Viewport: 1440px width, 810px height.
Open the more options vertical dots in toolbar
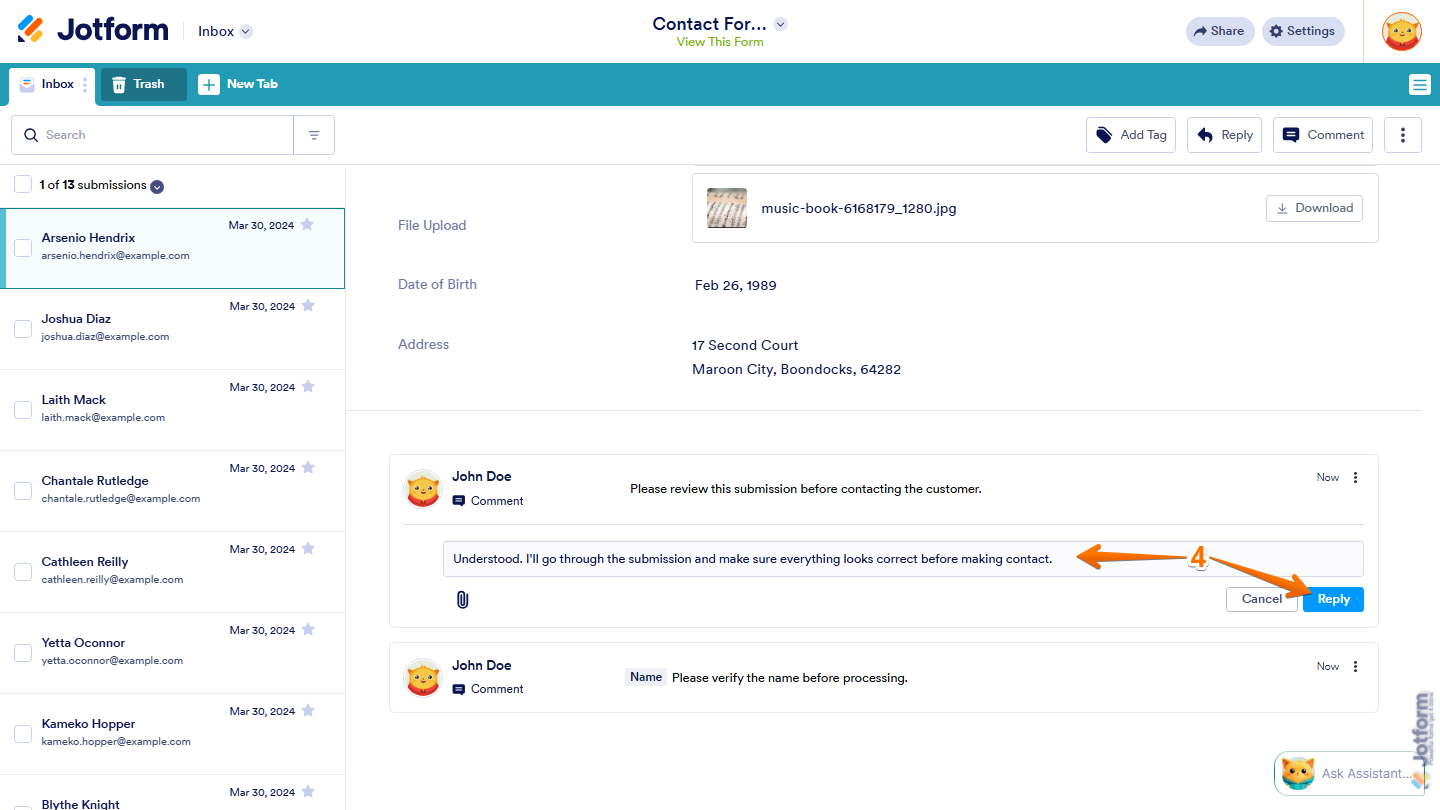pos(1403,135)
